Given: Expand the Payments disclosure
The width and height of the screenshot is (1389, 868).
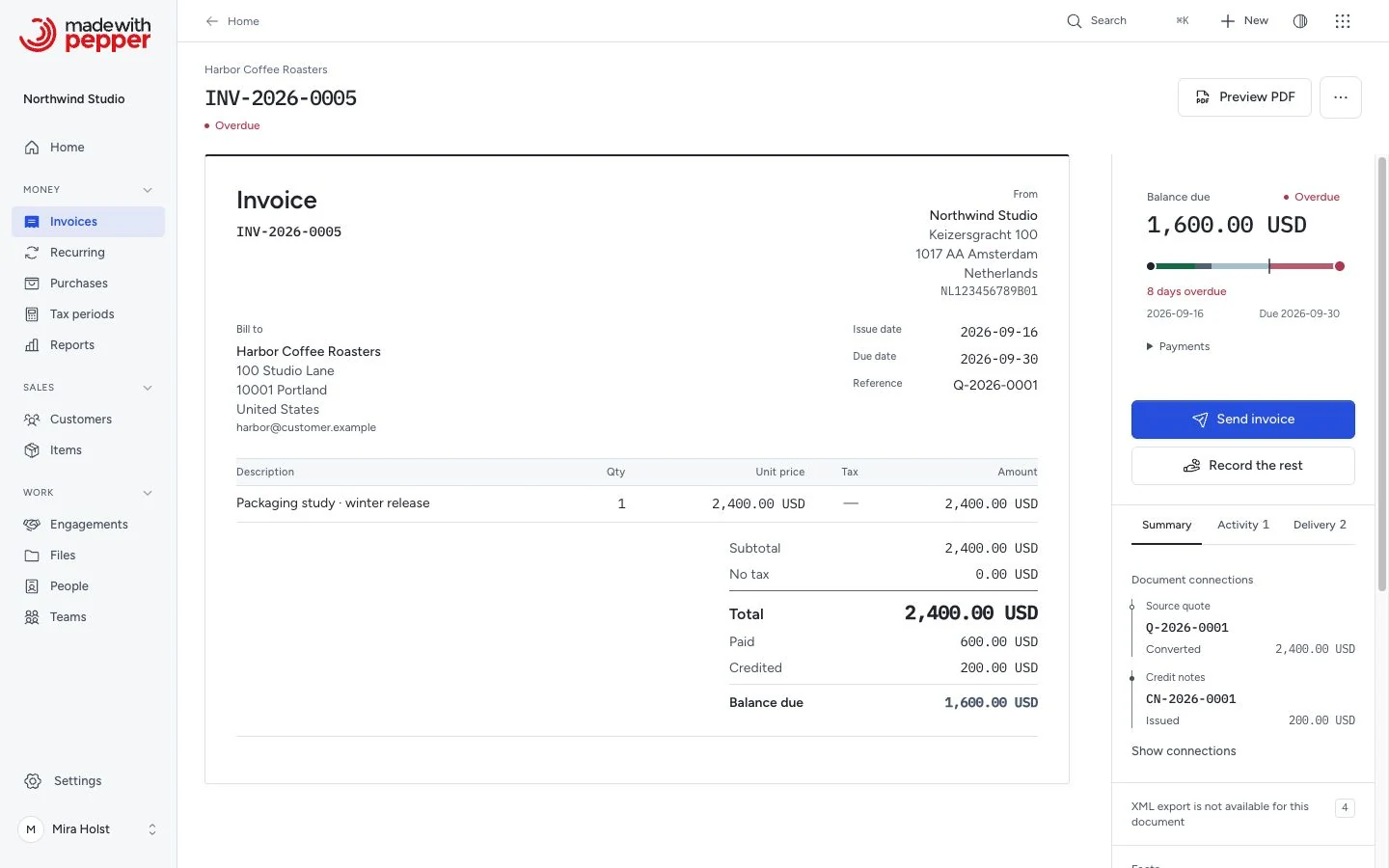Looking at the screenshot, I should click(x=1178, y=346).
